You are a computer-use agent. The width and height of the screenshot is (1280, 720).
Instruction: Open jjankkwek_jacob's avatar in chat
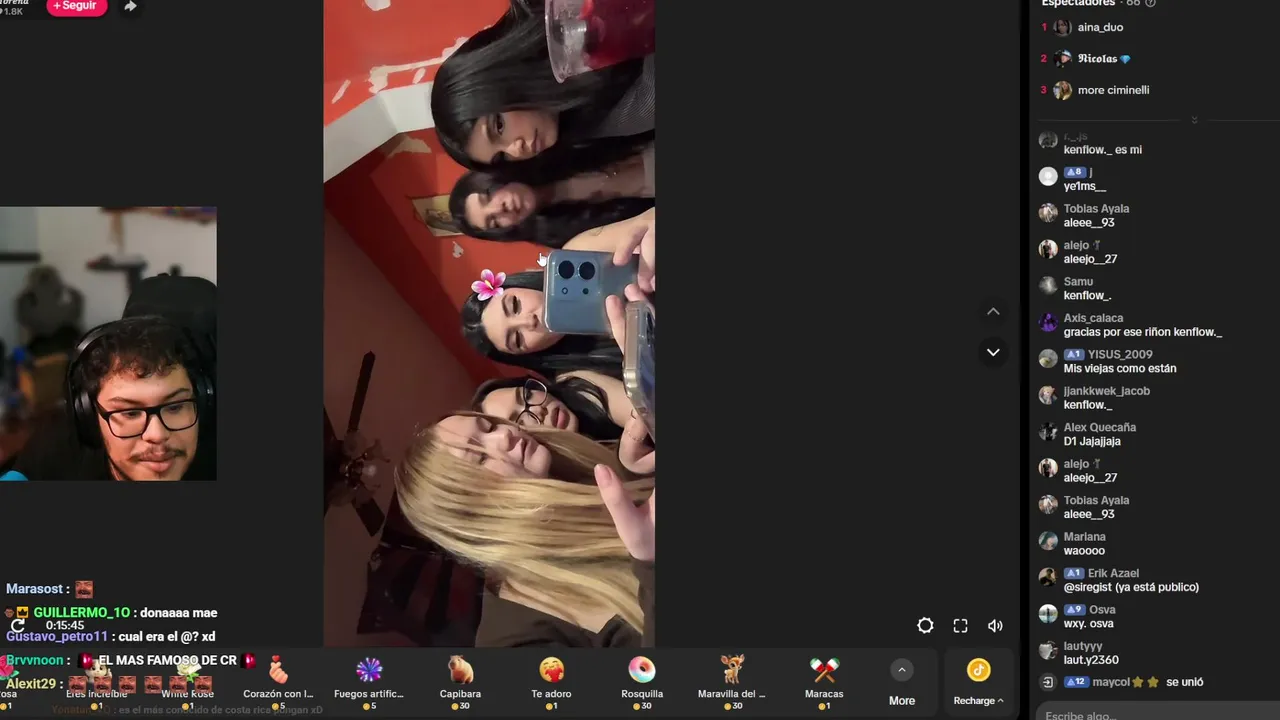(1048, 395)
